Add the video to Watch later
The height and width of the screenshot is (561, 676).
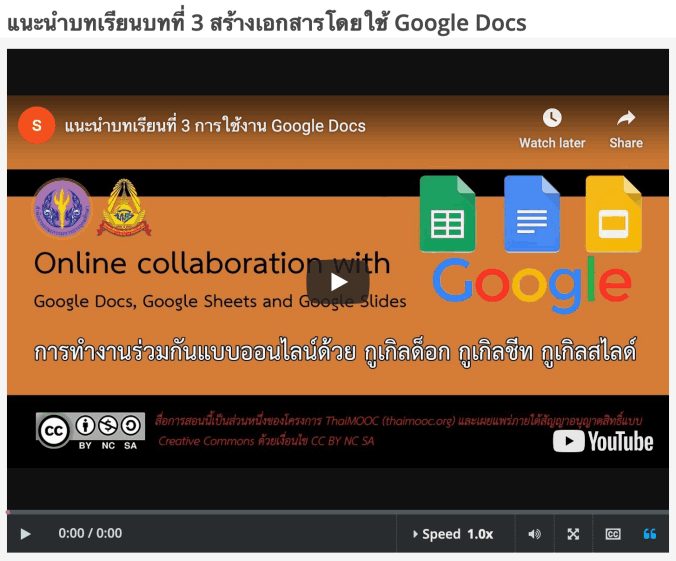(x=552, y=128)
